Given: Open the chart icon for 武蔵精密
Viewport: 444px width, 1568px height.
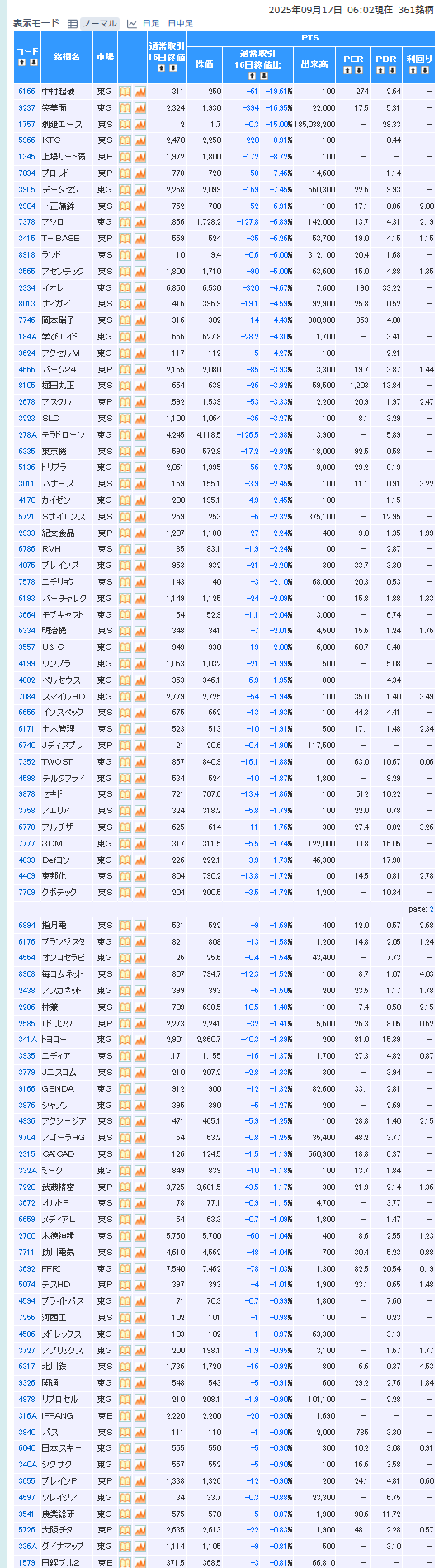Looking at the screenshot, I should (139, 1187).
